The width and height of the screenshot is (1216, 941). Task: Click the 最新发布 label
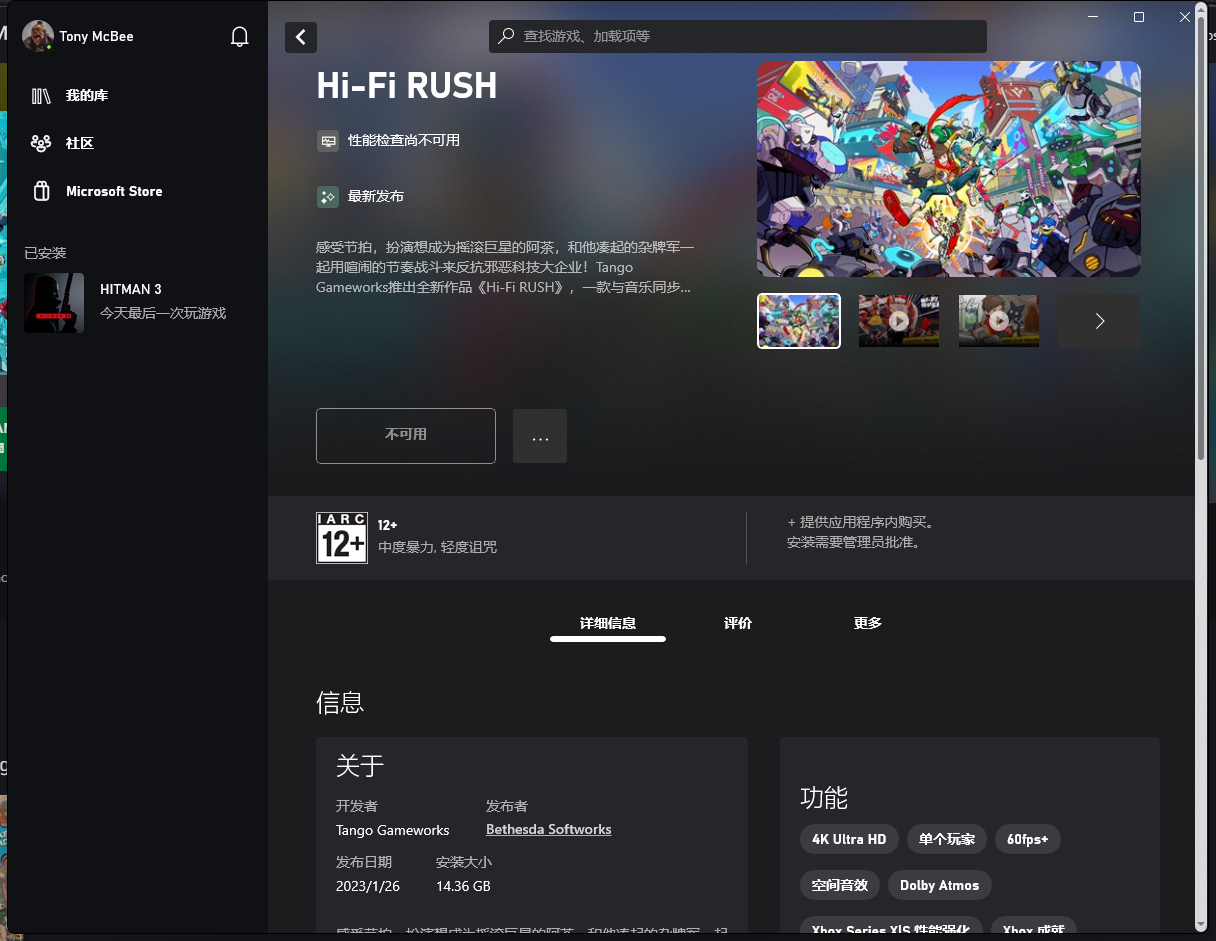[x=376, y=197]
